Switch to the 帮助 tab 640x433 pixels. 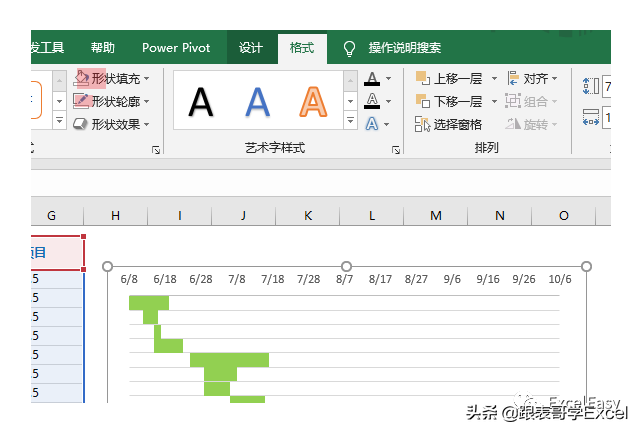102,48
